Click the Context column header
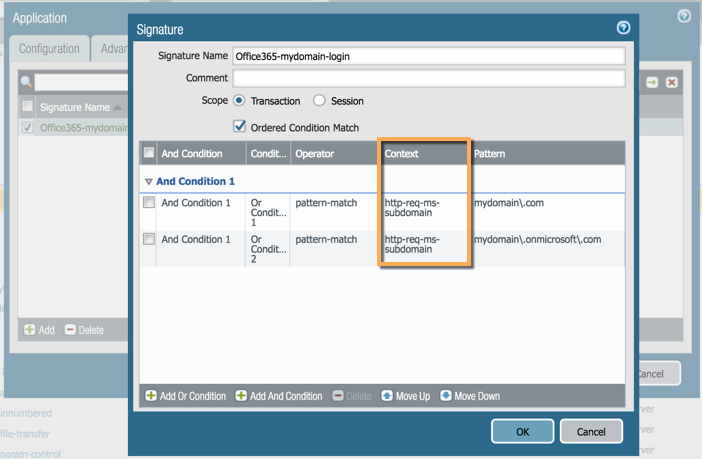 (422, 154)
